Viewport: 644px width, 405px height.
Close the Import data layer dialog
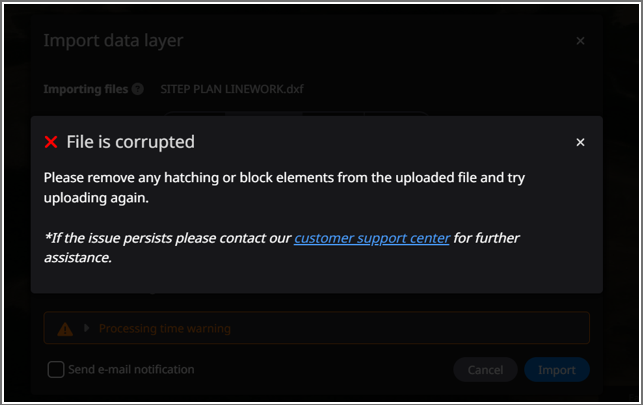coord(580,41)
